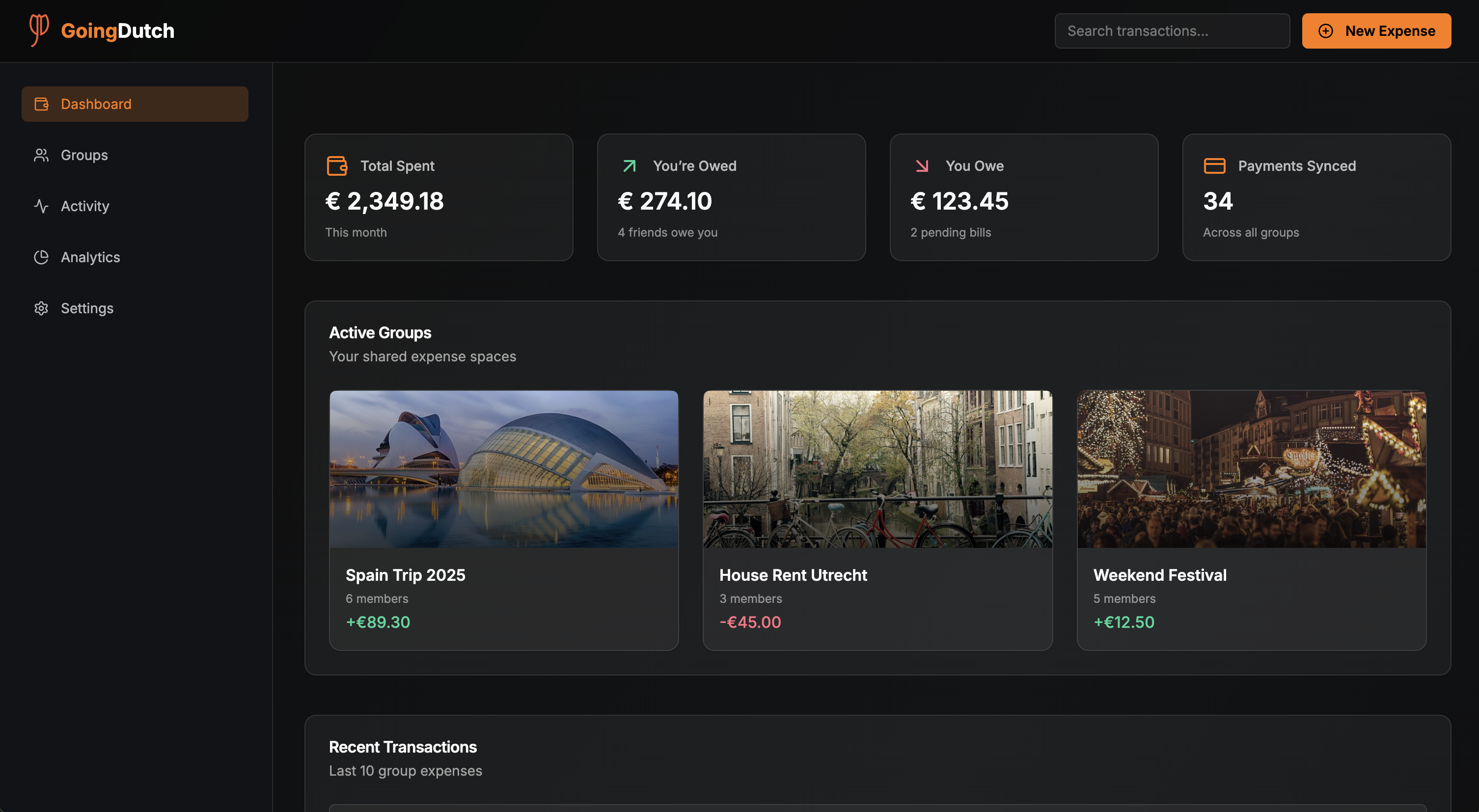Click the plus icon in New Expense
The image size is (1479, 812).
tap(1326, 31)
